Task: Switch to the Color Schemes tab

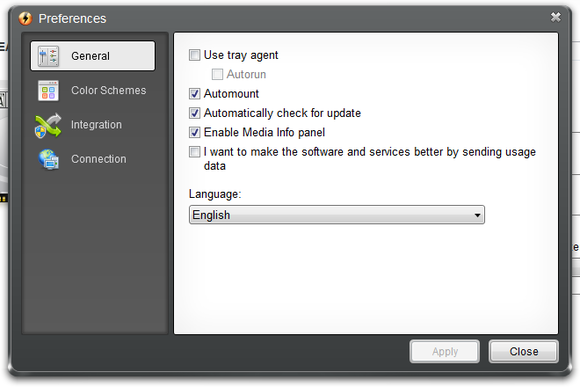Action: pyautogui.click(x=108, y=90)
